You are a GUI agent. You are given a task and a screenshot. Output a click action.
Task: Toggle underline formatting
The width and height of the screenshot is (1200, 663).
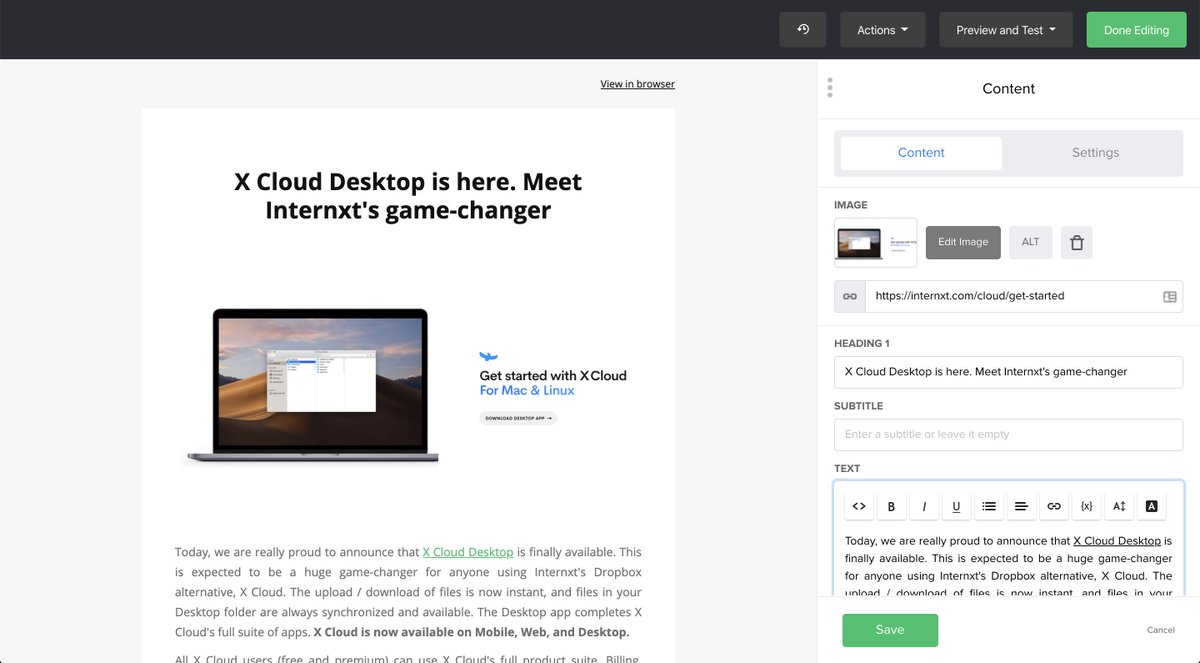[956, 506]
